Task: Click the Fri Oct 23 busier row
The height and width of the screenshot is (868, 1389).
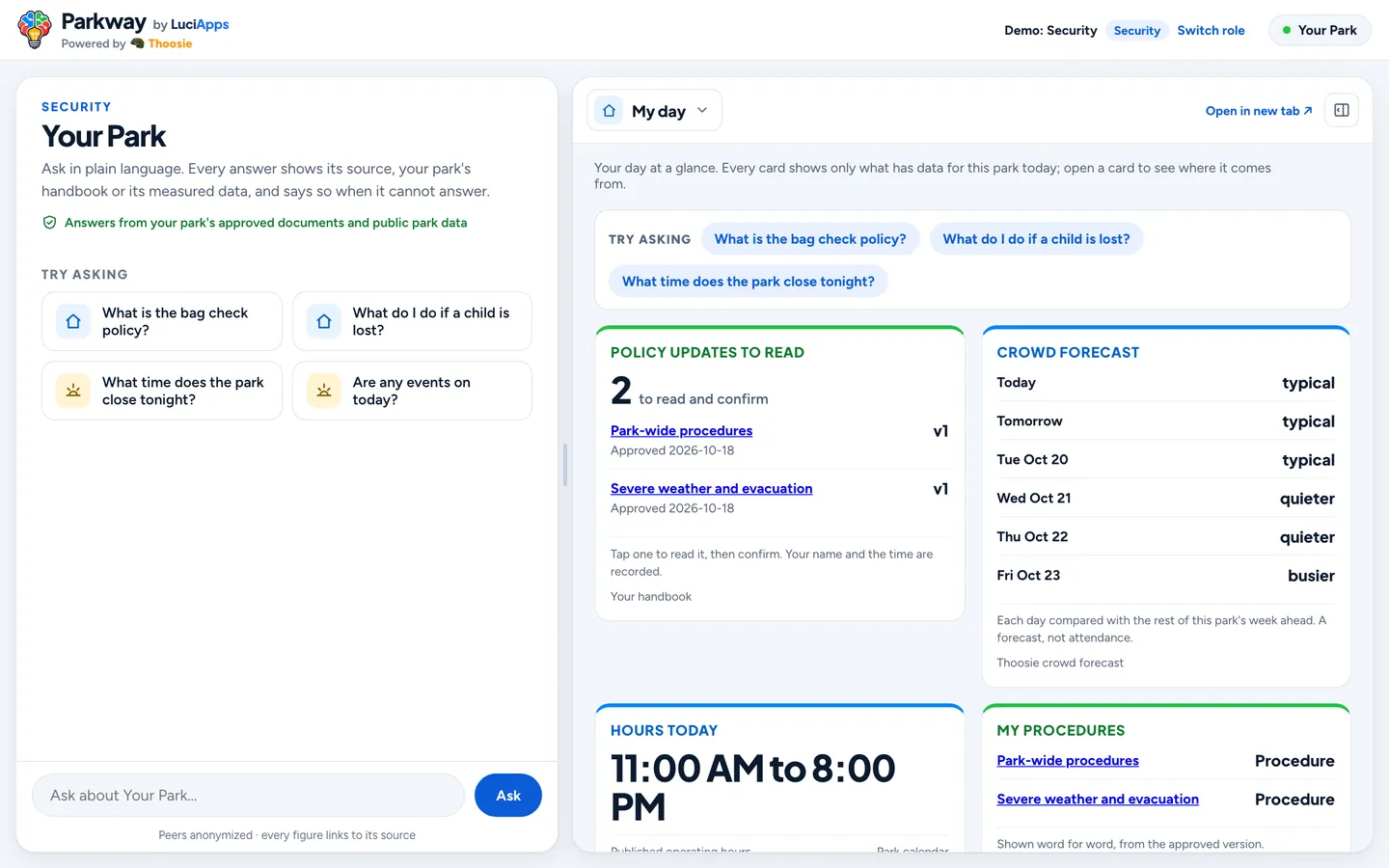Action: (1165, 576)
